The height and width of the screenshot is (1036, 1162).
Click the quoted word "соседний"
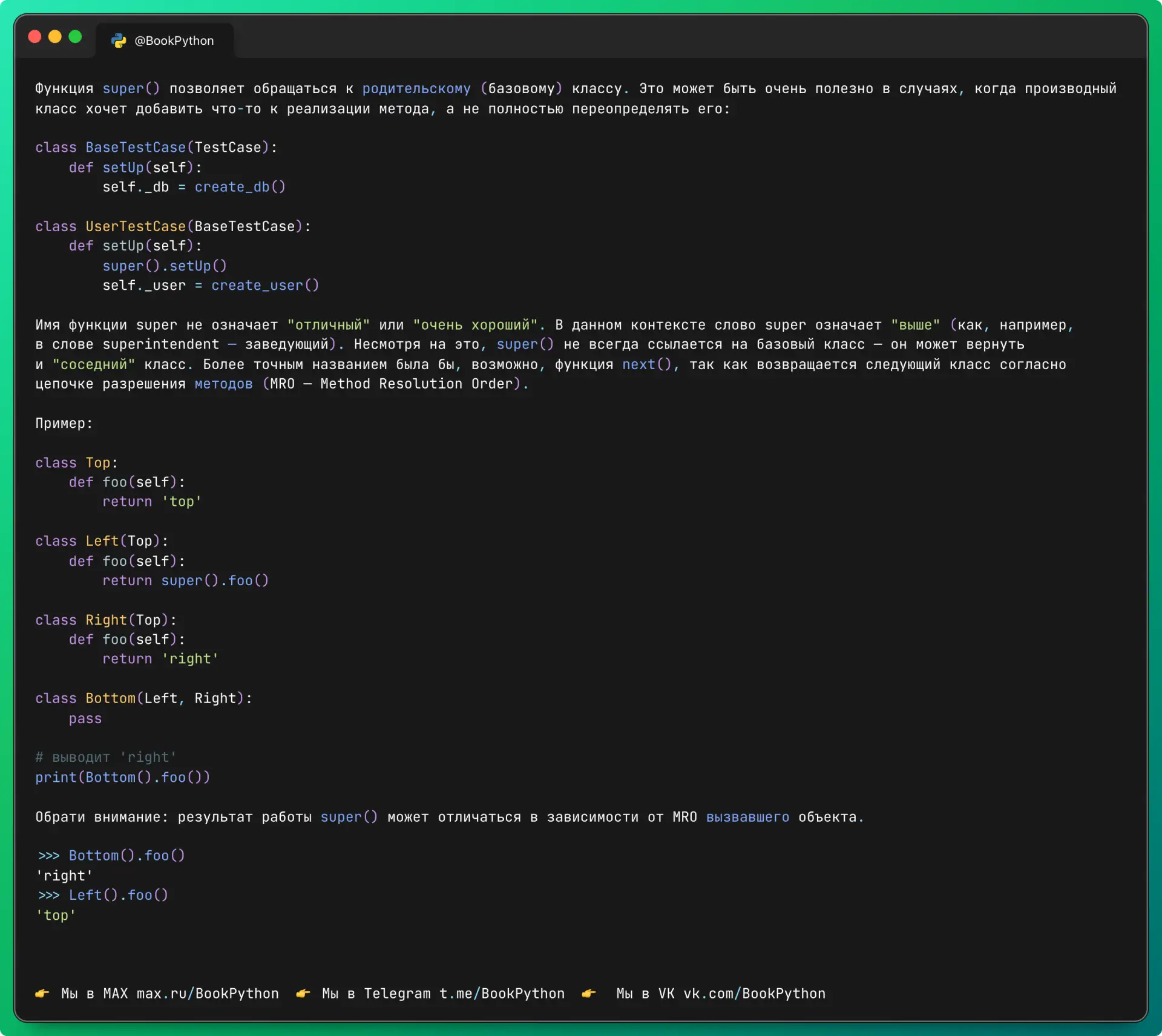click(94, 364)
